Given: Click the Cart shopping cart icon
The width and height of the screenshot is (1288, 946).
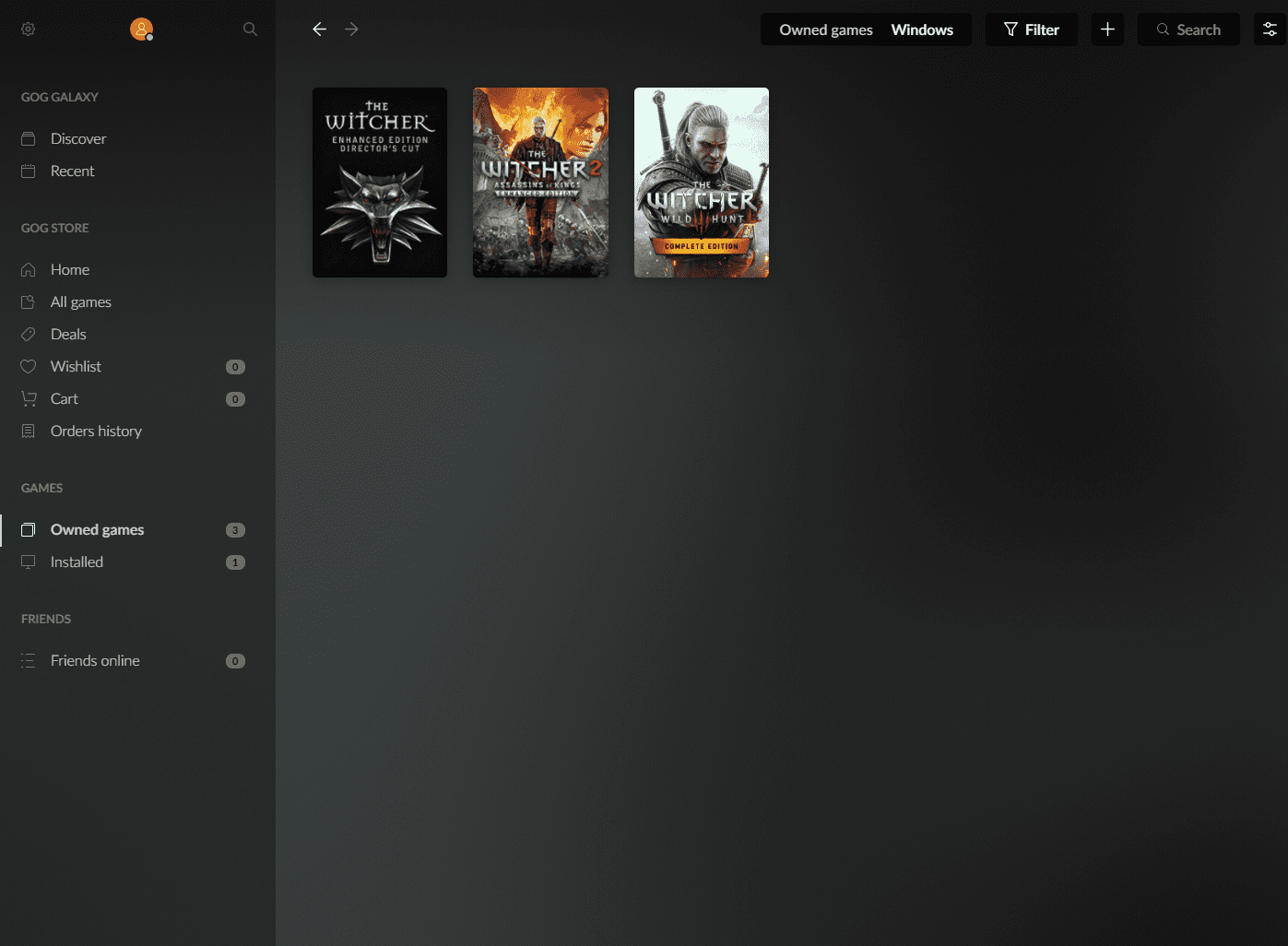Looking at the screenshot, I should pos(29,398).
